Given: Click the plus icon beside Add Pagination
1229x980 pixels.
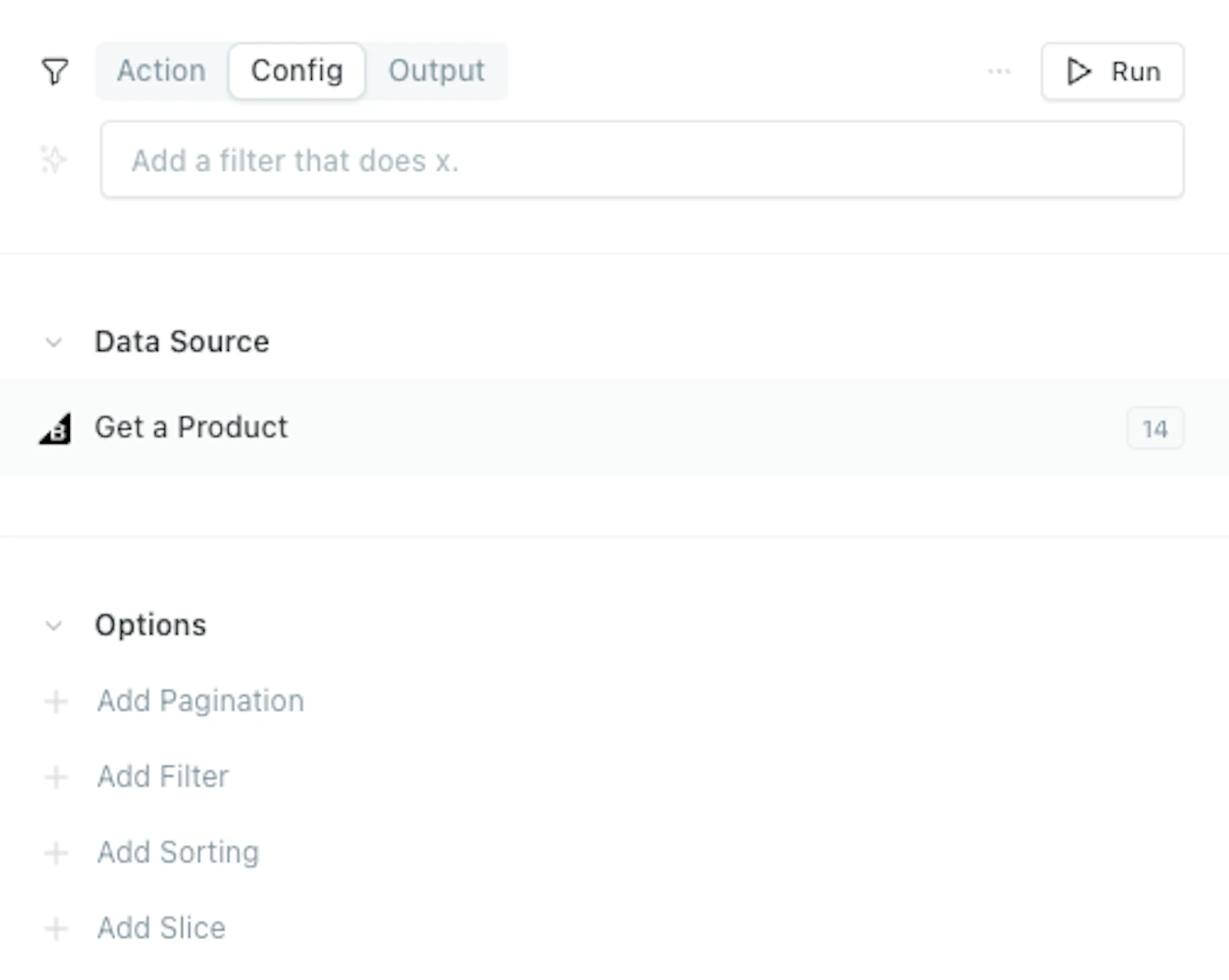Looking at the screenshot, I should click(55, 701).
